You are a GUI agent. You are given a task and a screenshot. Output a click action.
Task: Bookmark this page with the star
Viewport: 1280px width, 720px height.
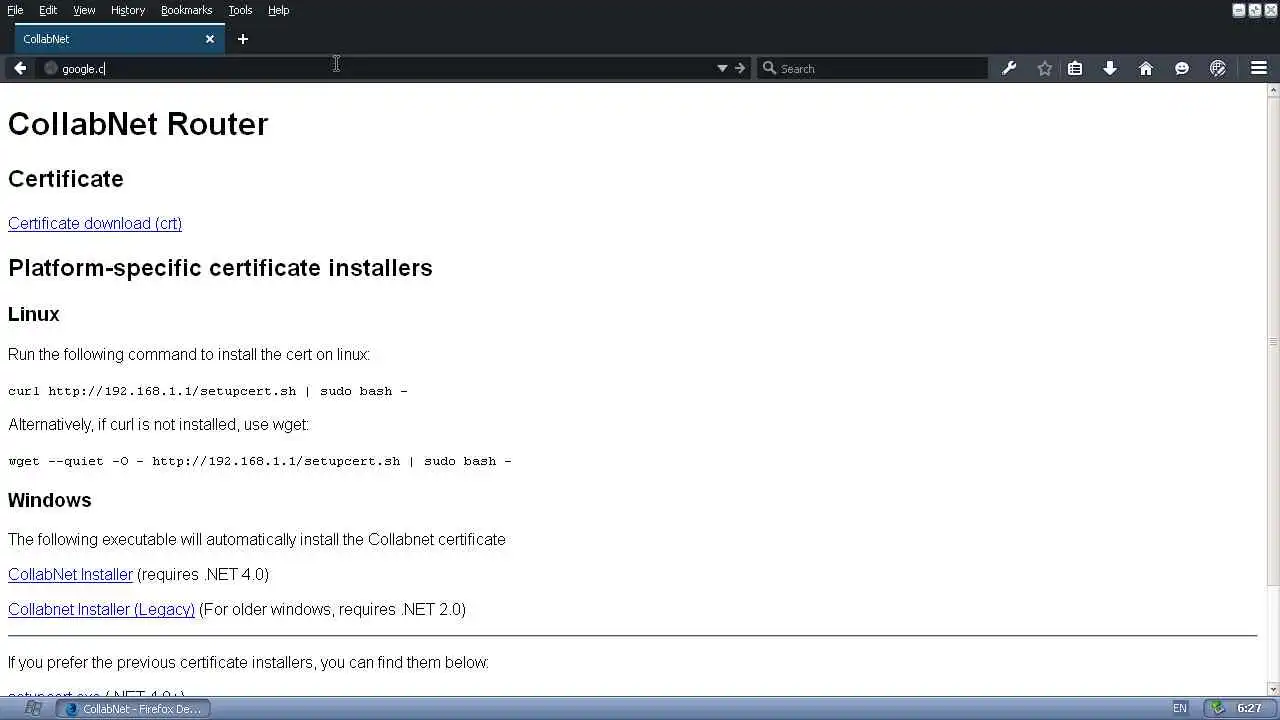click(x=1045, y=68)
